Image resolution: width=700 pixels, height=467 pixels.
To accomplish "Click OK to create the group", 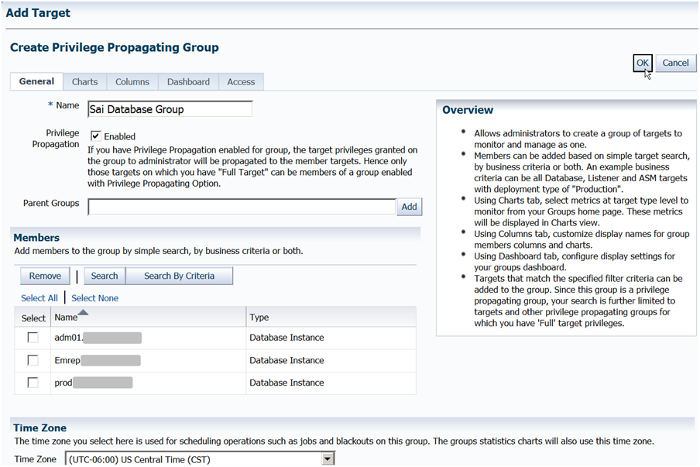I will (643, 63).
